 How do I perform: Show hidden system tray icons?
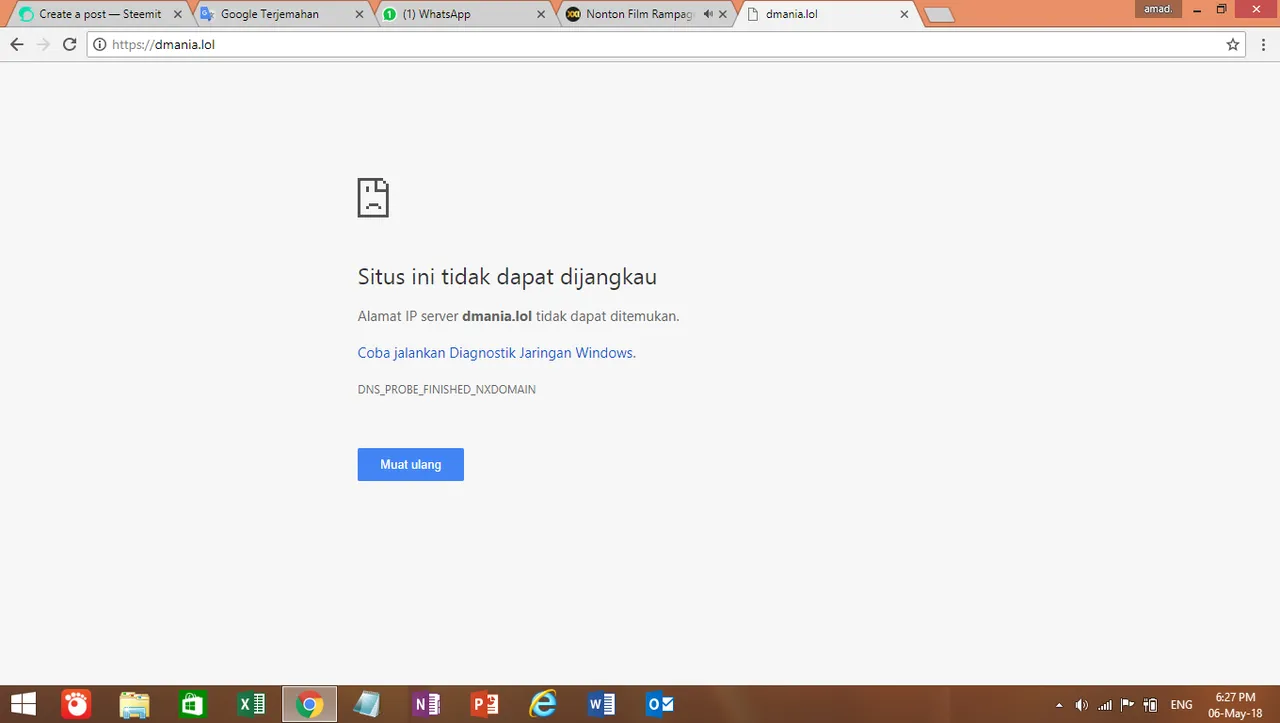point(1059,705)
